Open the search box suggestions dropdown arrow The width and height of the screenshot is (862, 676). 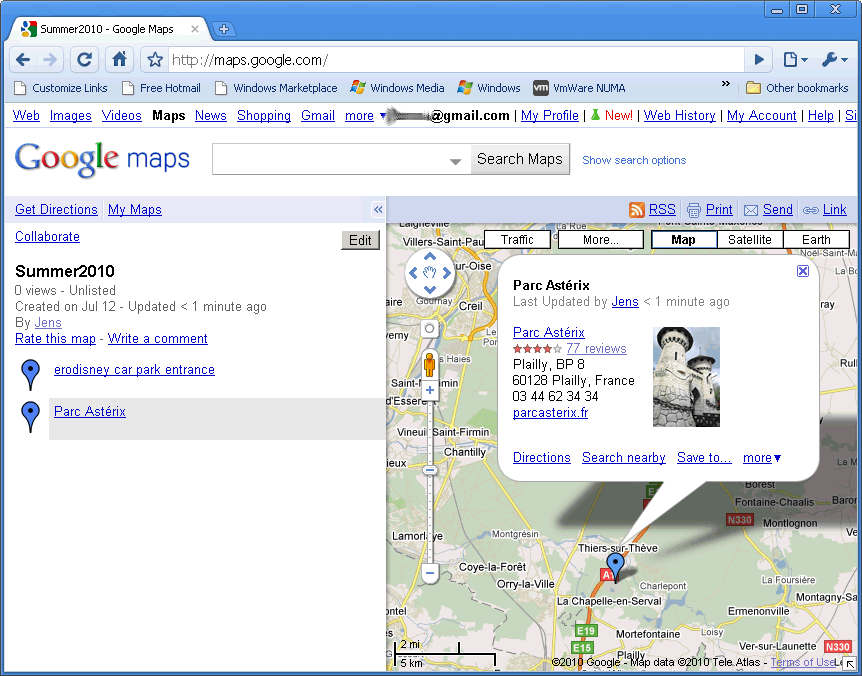tap(455, 161)
